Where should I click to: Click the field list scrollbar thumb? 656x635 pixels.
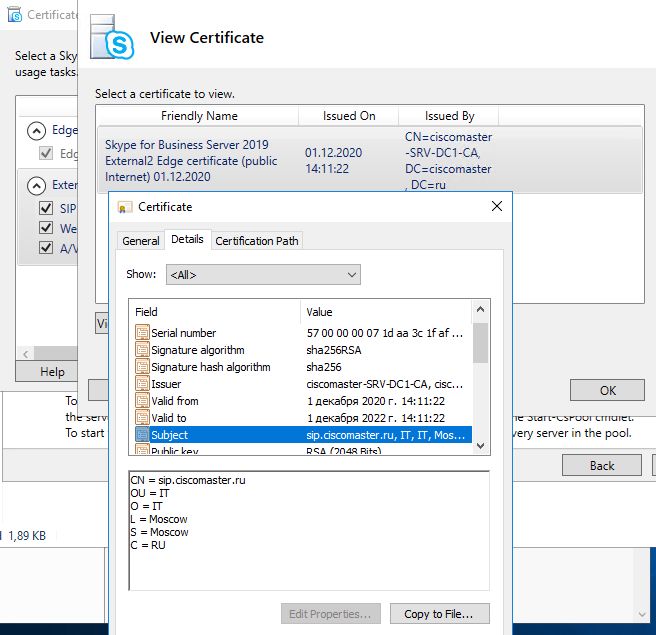(x=480, y=343)
